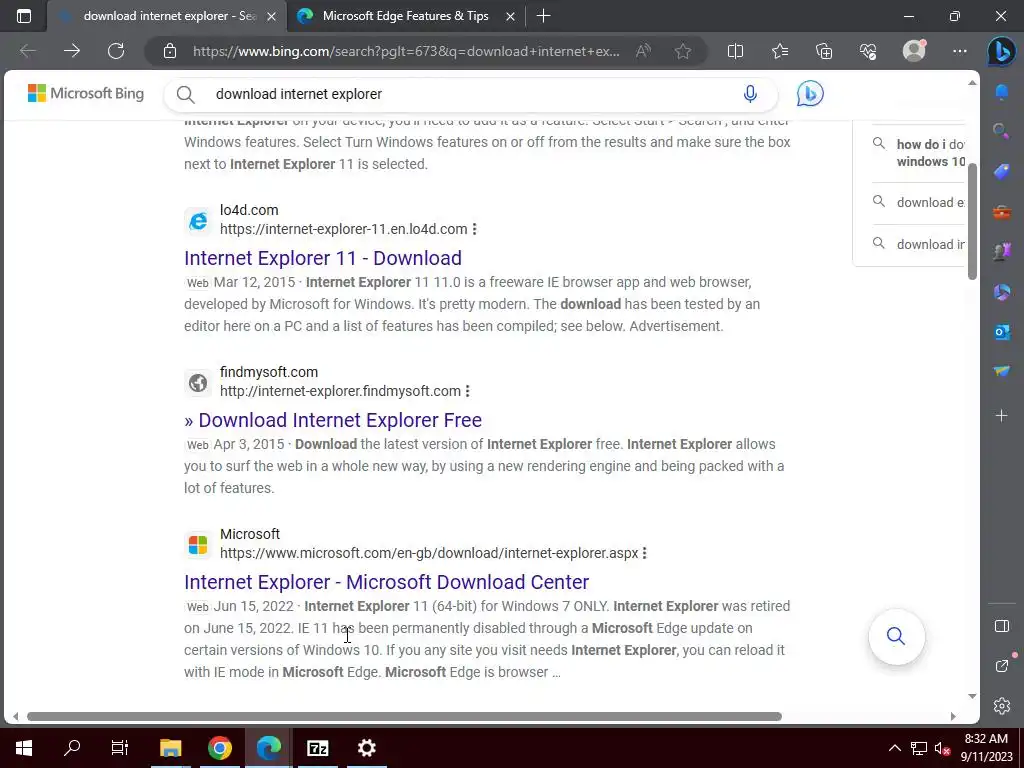Add a sidebar app with plus
Image resolution: width=1024 pixels, height=768 pixels.
[1002, 415]
